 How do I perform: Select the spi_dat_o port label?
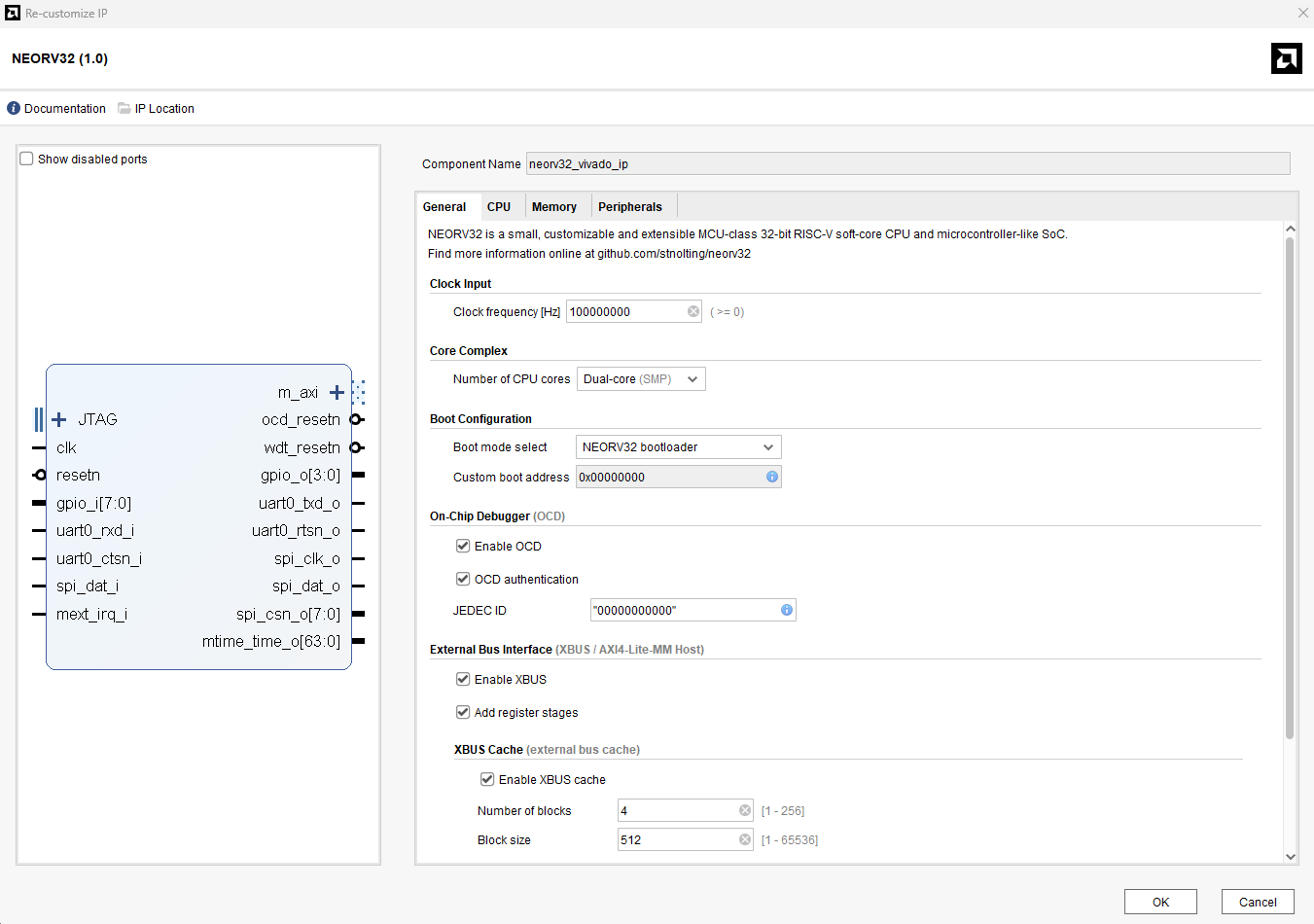point(306,586)
